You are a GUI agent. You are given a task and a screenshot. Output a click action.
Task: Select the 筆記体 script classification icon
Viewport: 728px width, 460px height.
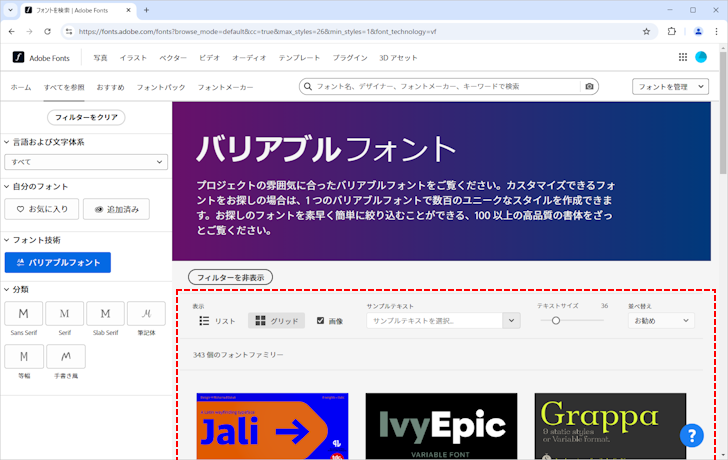pyautogui.click(x=146, y=314)
